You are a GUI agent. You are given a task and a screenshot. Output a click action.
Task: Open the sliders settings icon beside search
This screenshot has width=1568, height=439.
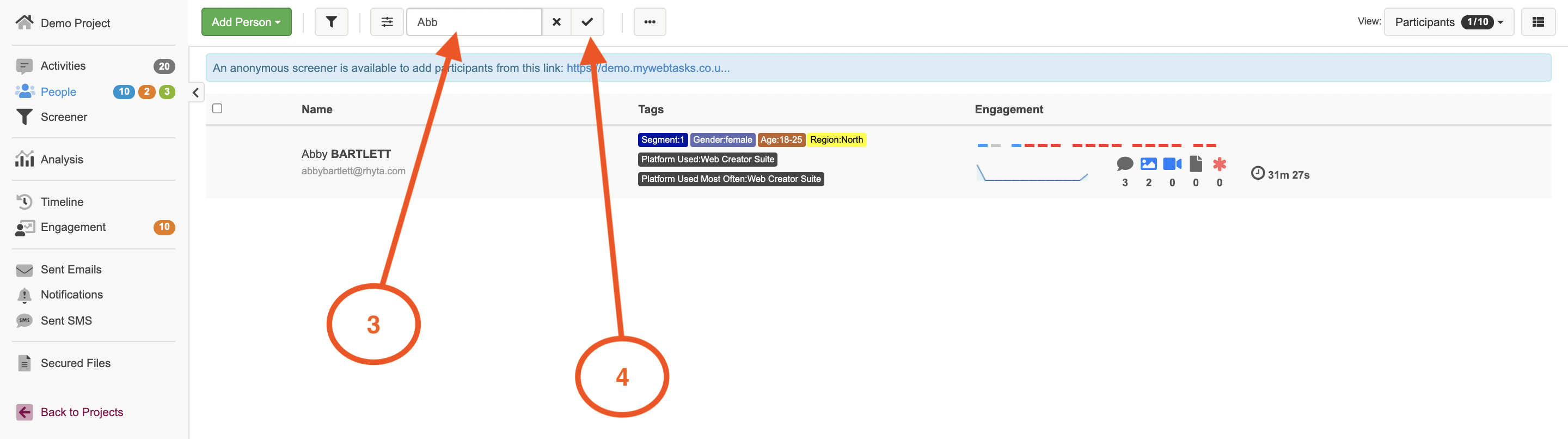click(x=387, y=22)
